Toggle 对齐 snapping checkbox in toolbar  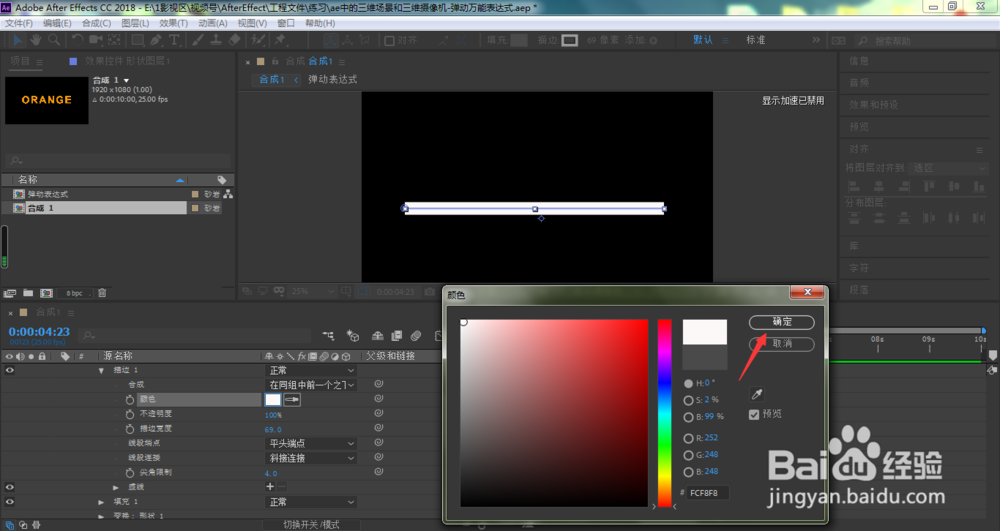(389, 41)
